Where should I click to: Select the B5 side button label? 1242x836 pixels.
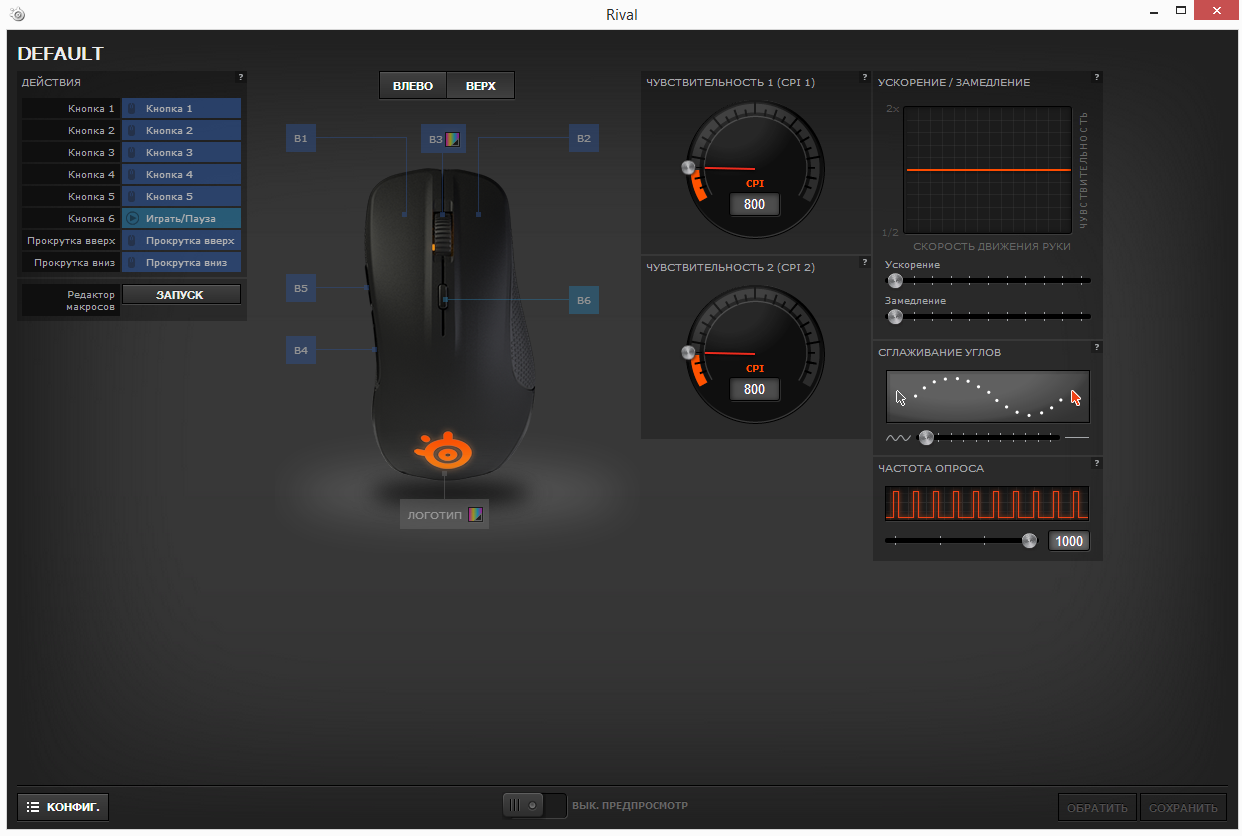(x=301, y=289)
